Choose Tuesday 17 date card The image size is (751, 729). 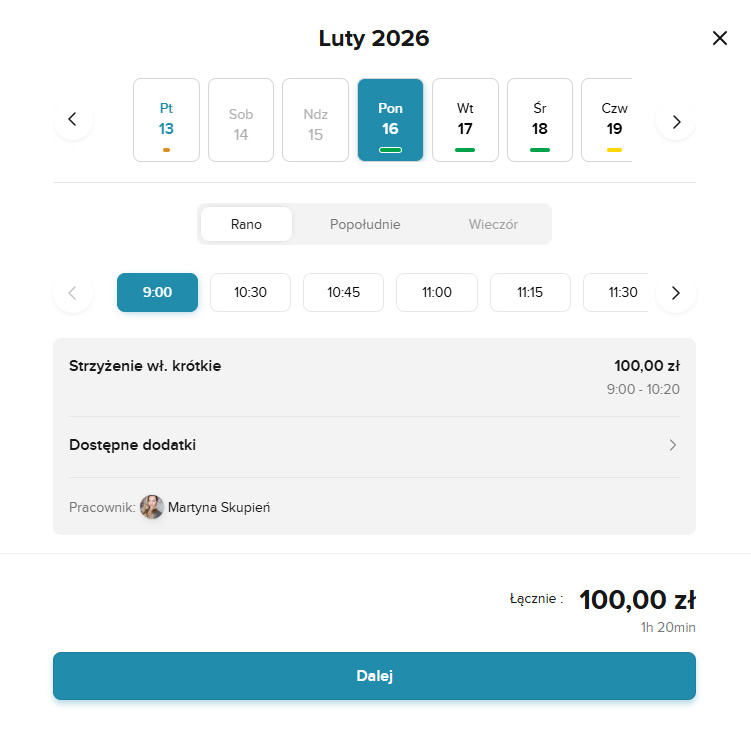[x=465, y=120]
